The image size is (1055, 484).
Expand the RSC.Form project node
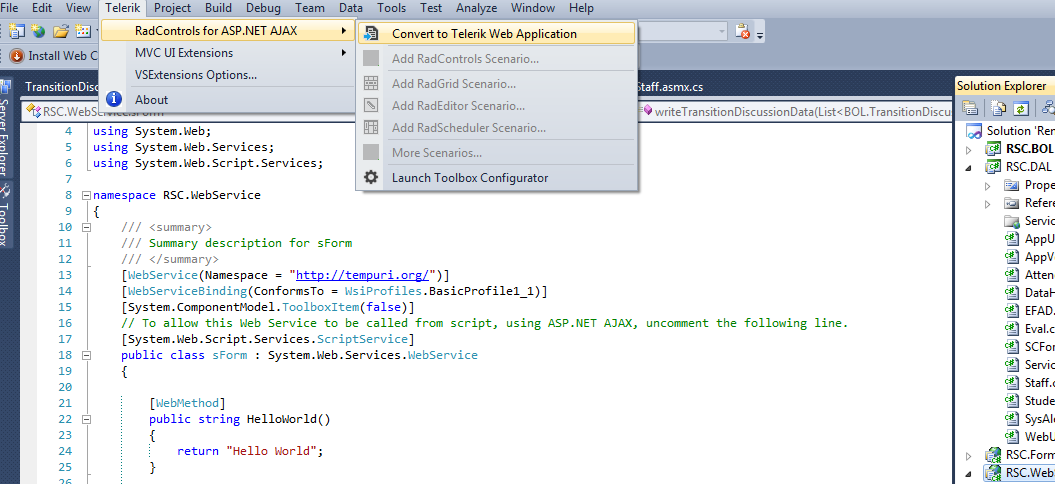pos(969,455)
